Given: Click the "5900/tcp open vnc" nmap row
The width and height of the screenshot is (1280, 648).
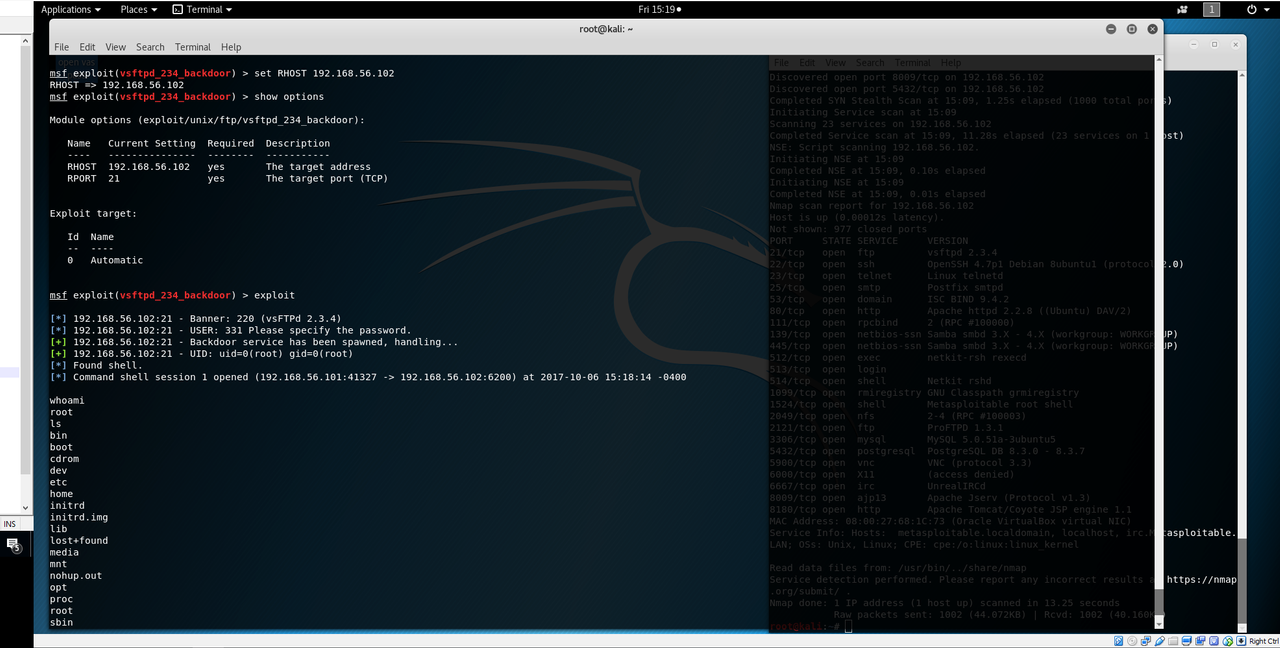Looking at the screenshot, I should point(900,463).
